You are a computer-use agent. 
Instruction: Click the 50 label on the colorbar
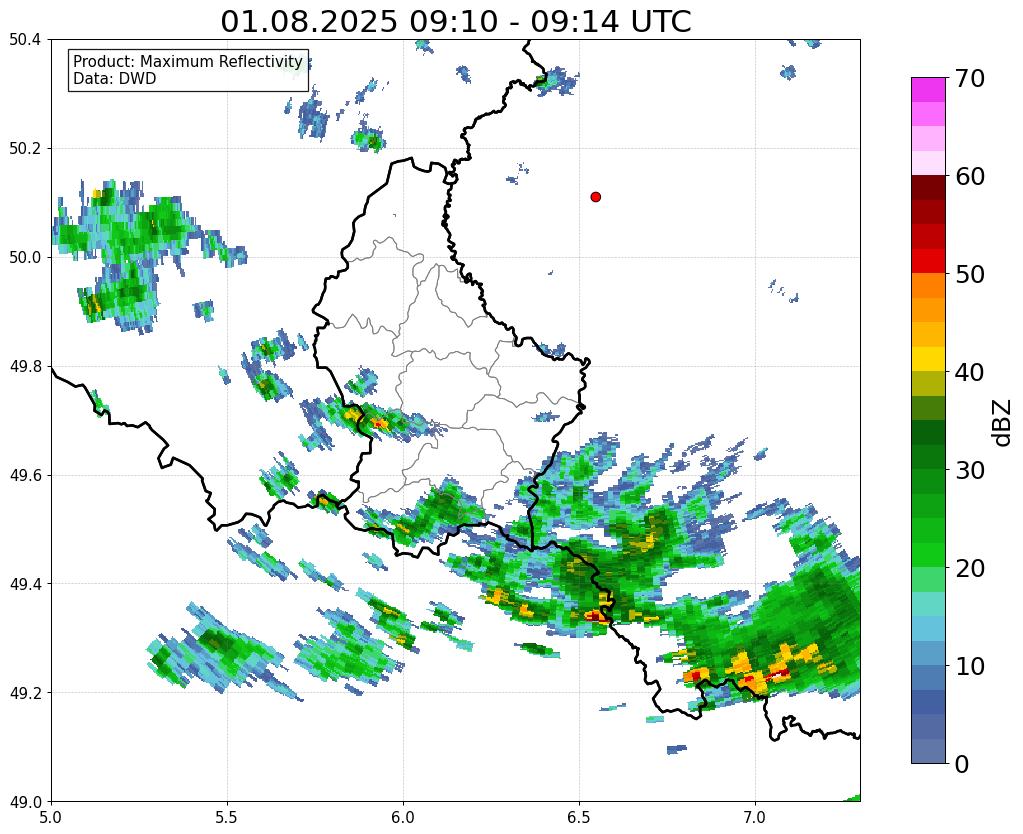969,274
